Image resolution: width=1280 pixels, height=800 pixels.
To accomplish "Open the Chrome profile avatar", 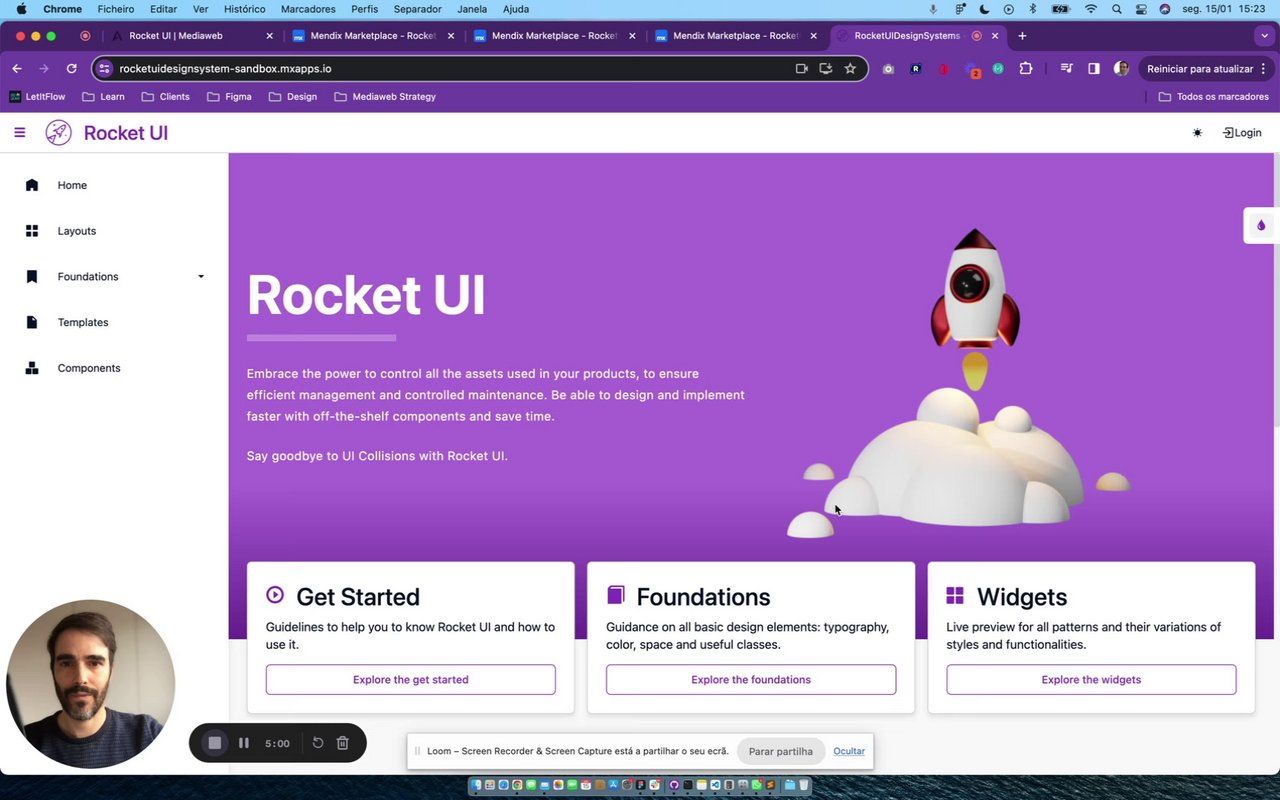I will click(1122, 69).
